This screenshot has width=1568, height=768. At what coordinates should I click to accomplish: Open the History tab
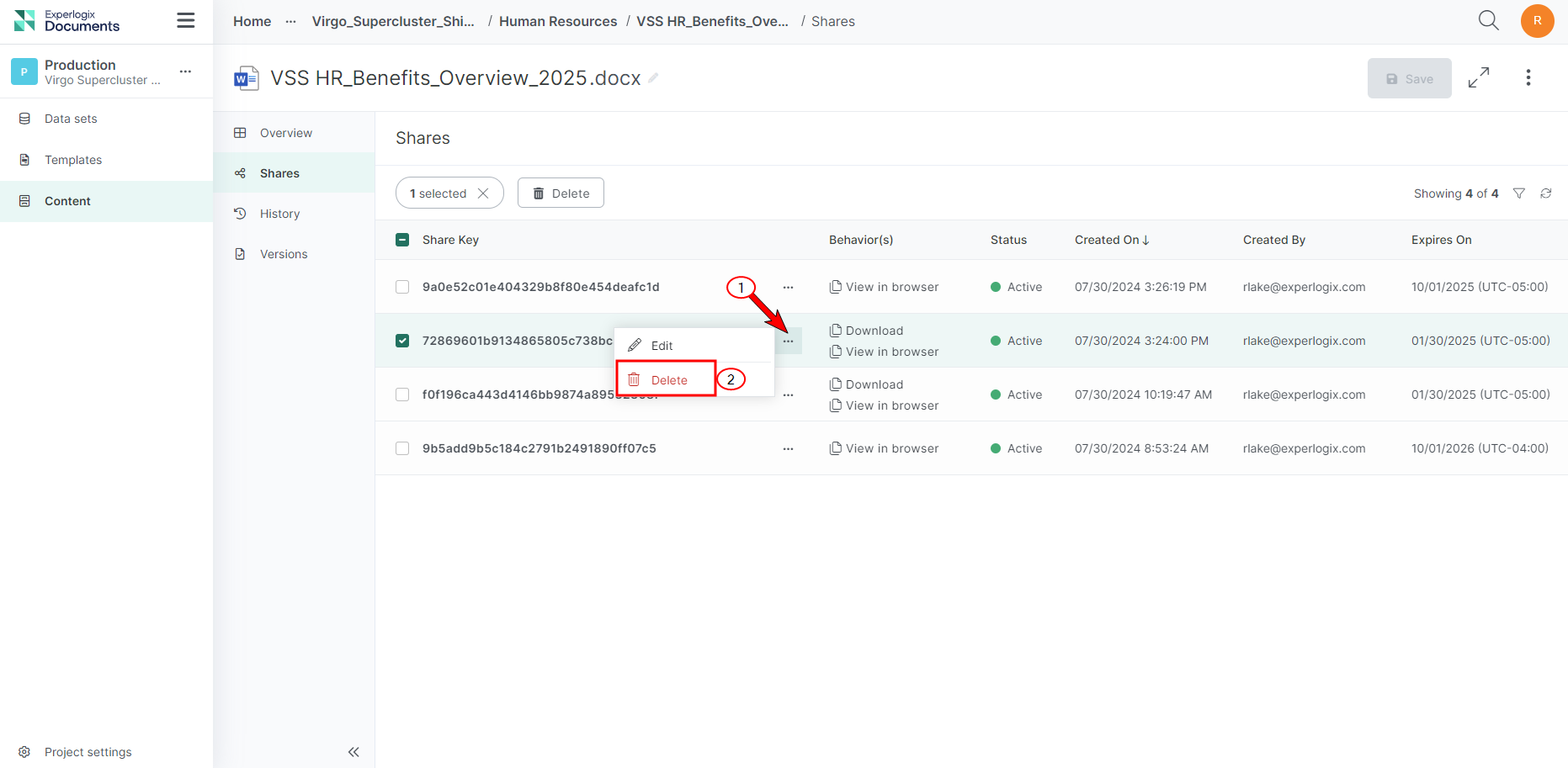294,214
